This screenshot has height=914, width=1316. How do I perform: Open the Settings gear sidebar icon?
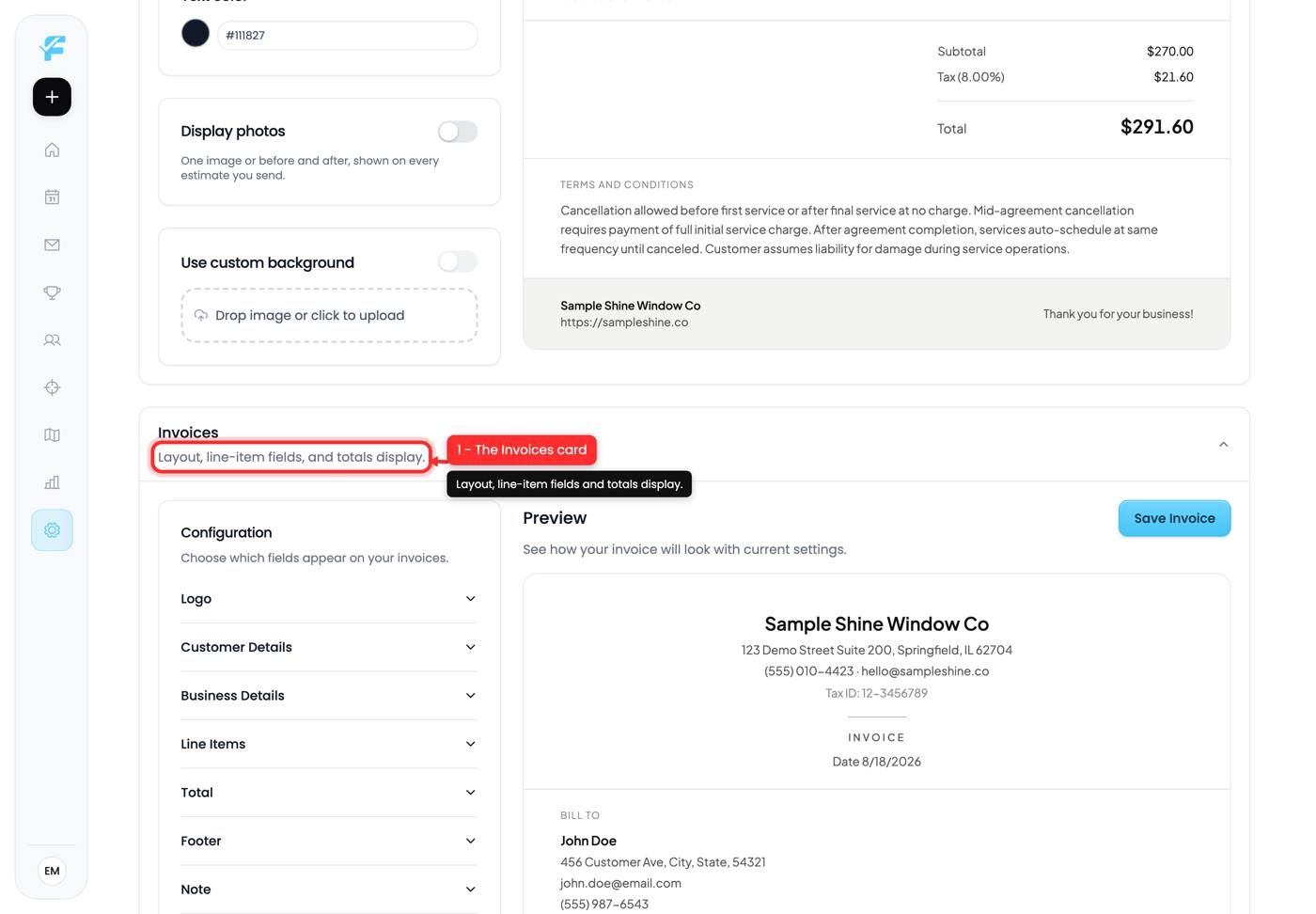(x=52, y=530)
